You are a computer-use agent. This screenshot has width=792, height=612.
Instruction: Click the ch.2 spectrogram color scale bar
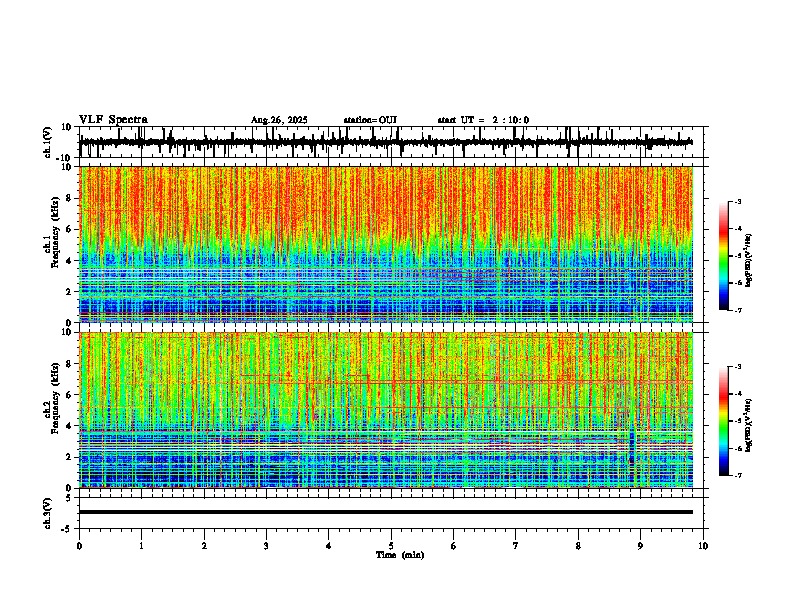(x=724, y=421)
